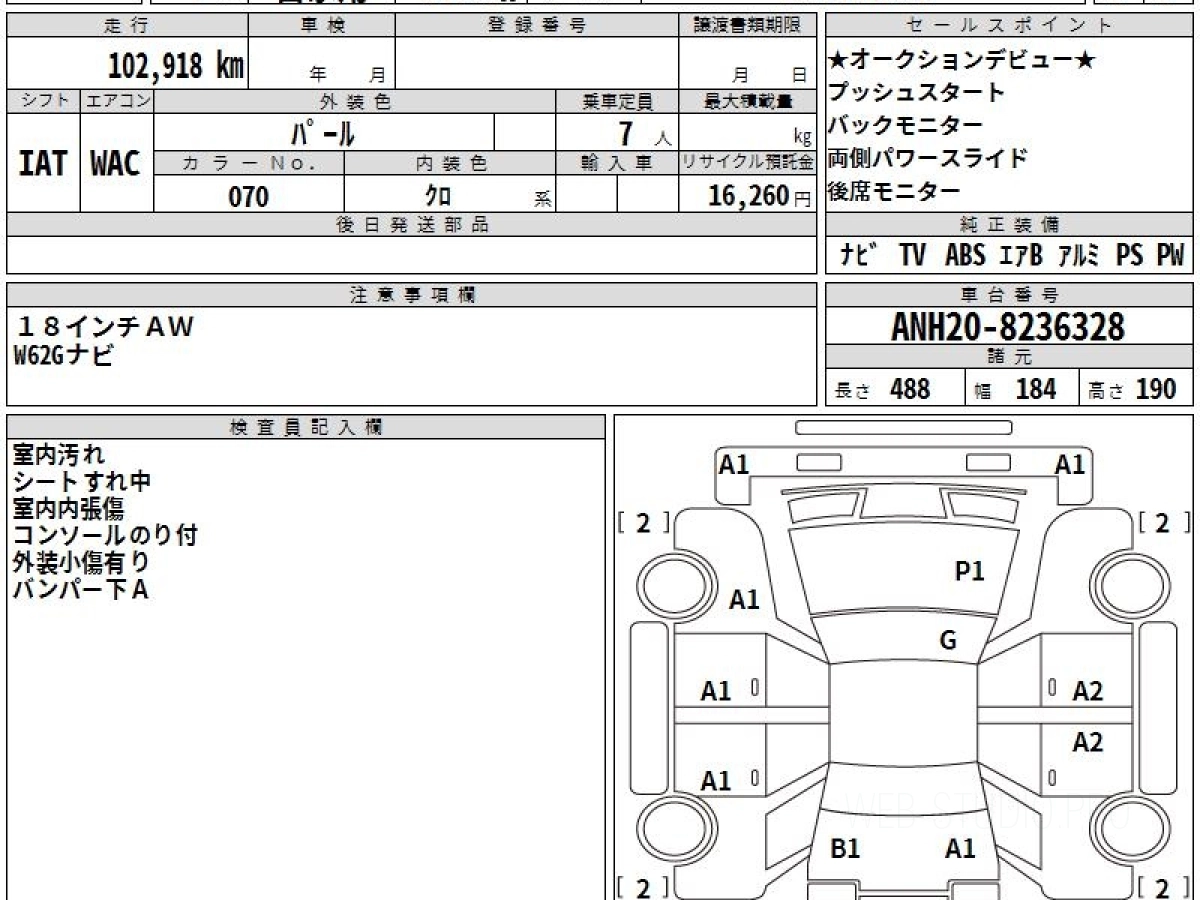Select the 後日発送部品 header

pos(412,225)
